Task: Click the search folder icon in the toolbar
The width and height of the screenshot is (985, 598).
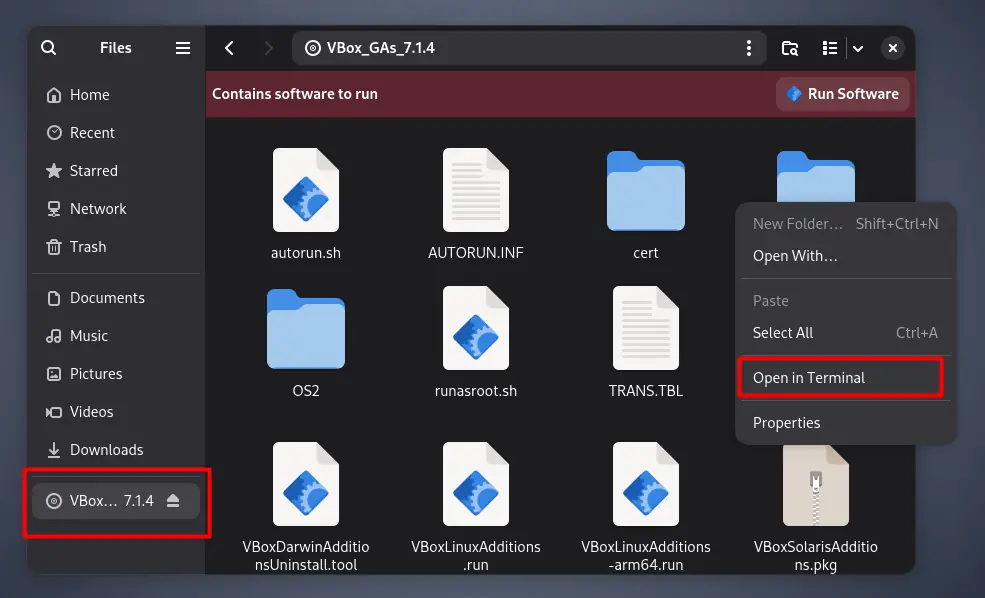Action: tap(790, 48)
